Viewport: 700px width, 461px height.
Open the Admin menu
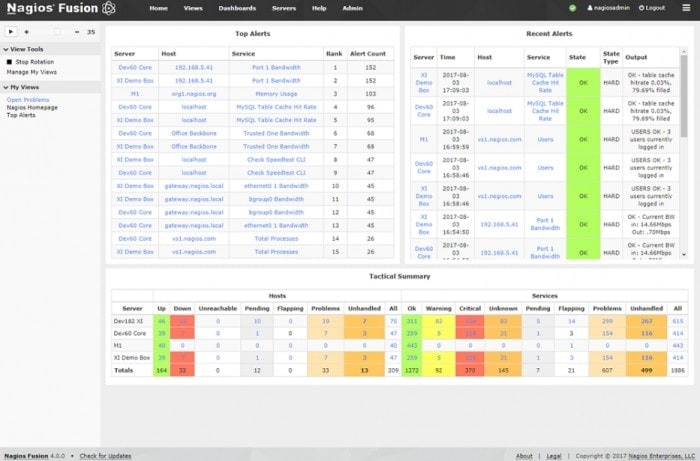[352, 8]
